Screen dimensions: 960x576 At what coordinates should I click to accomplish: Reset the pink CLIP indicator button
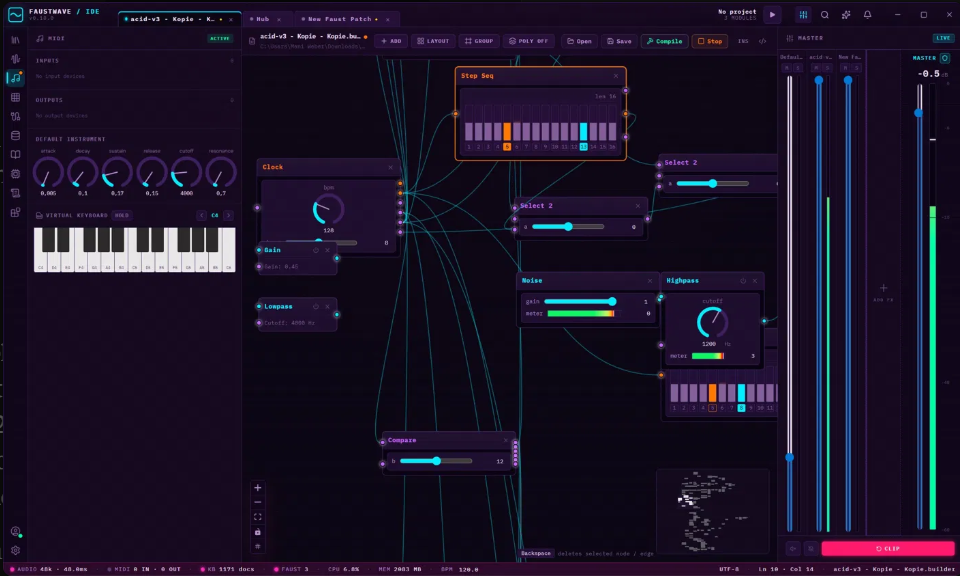point(887,548)
